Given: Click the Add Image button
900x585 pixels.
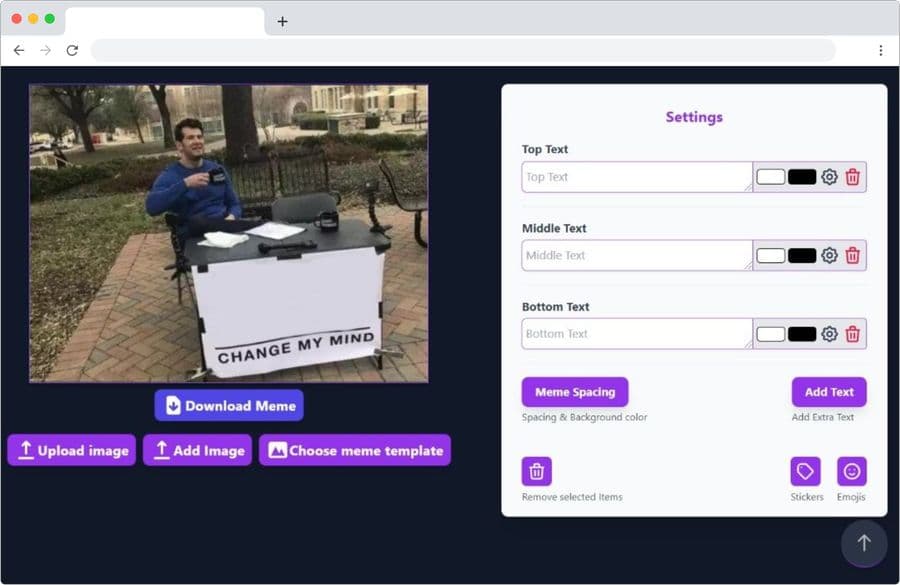Looking at the screenshot, I should 197,450.
